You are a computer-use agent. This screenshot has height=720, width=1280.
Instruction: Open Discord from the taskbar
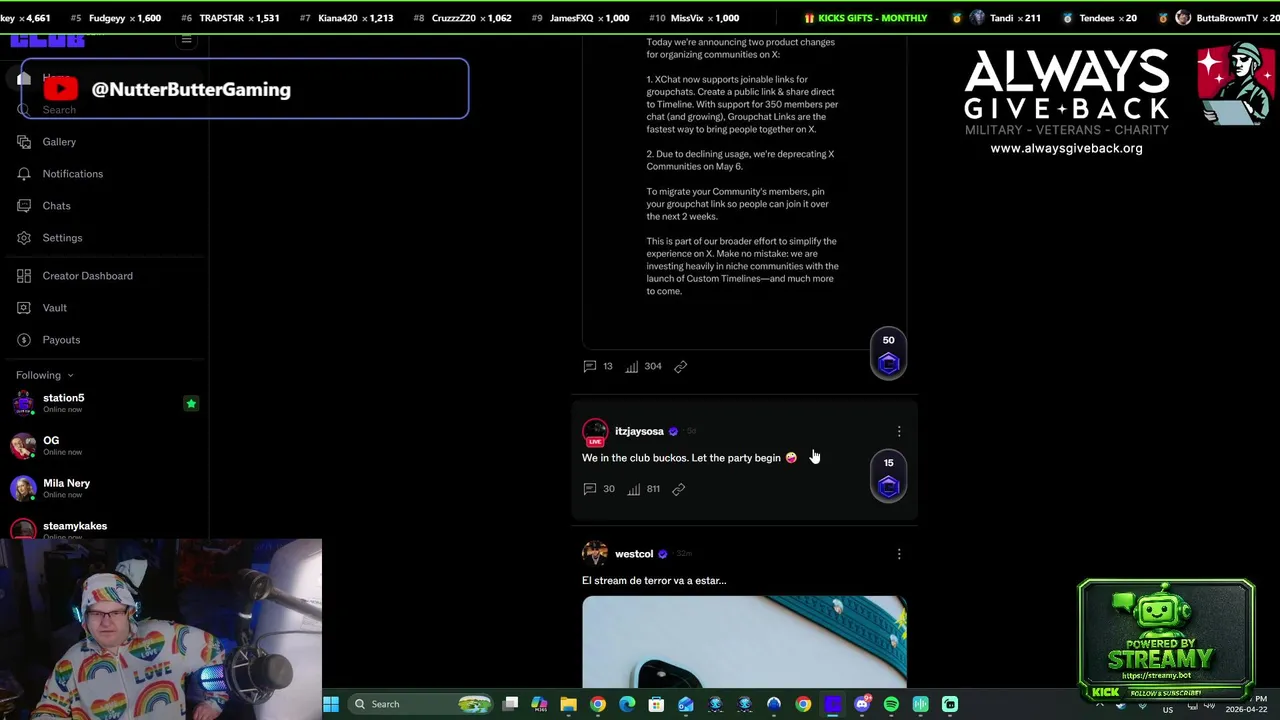click(x=862, y=704)
